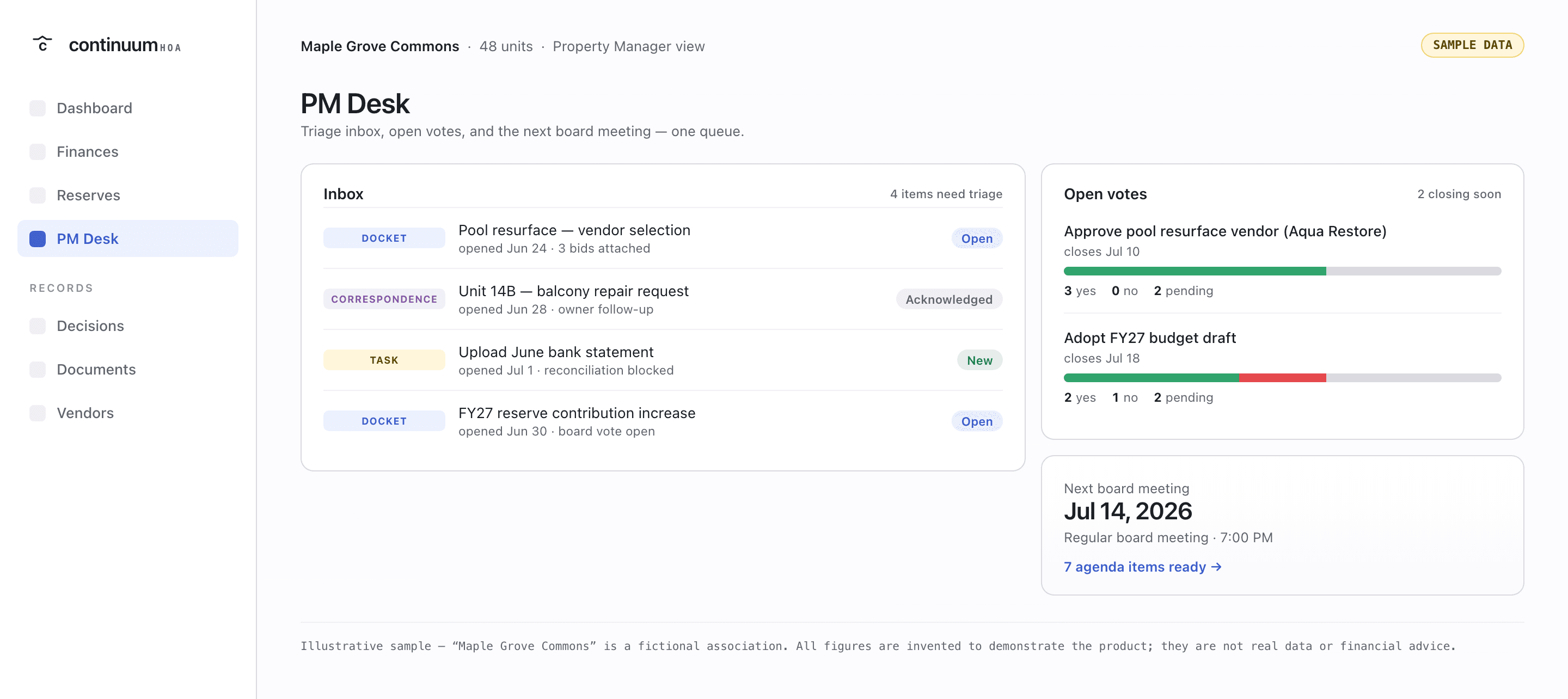Open Vendors under Records
Viewport: 1568px width, 699px height.
coord(128,413)
